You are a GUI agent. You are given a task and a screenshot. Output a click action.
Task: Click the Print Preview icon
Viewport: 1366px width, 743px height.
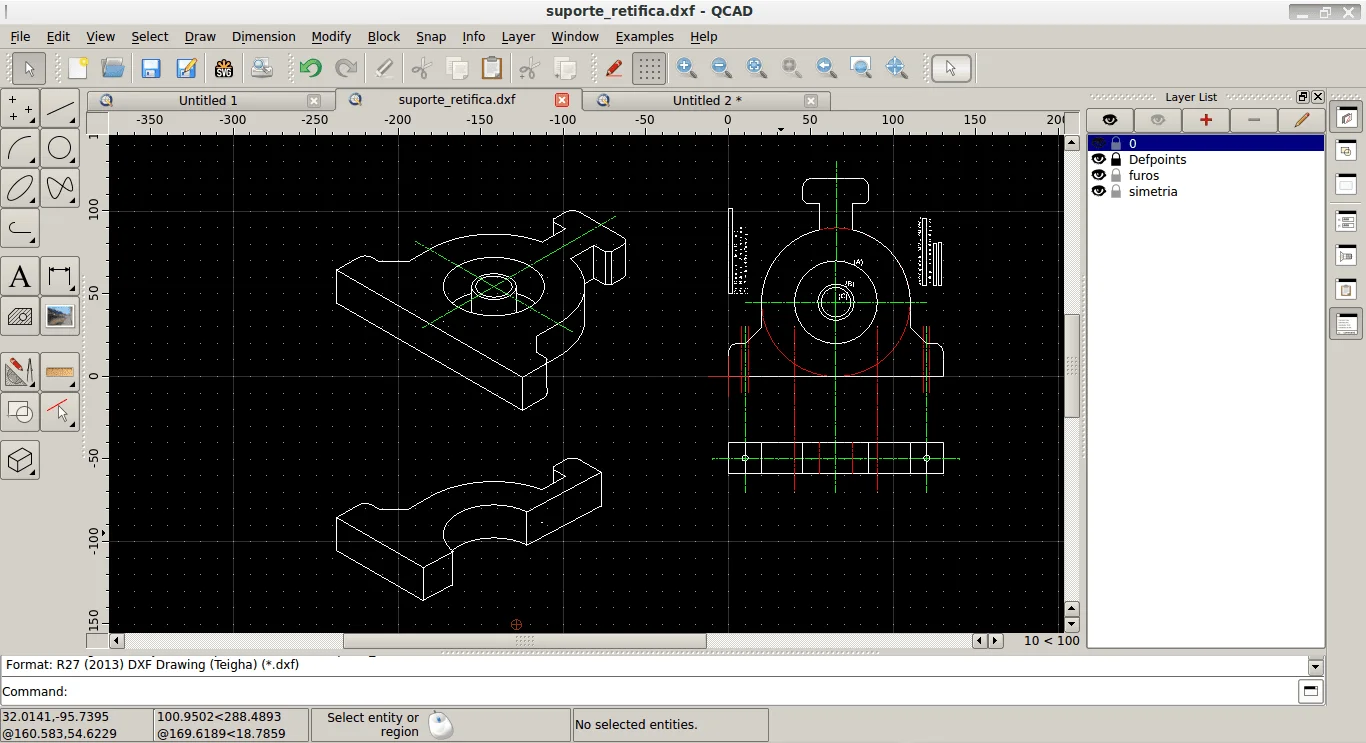coord(262,68)
